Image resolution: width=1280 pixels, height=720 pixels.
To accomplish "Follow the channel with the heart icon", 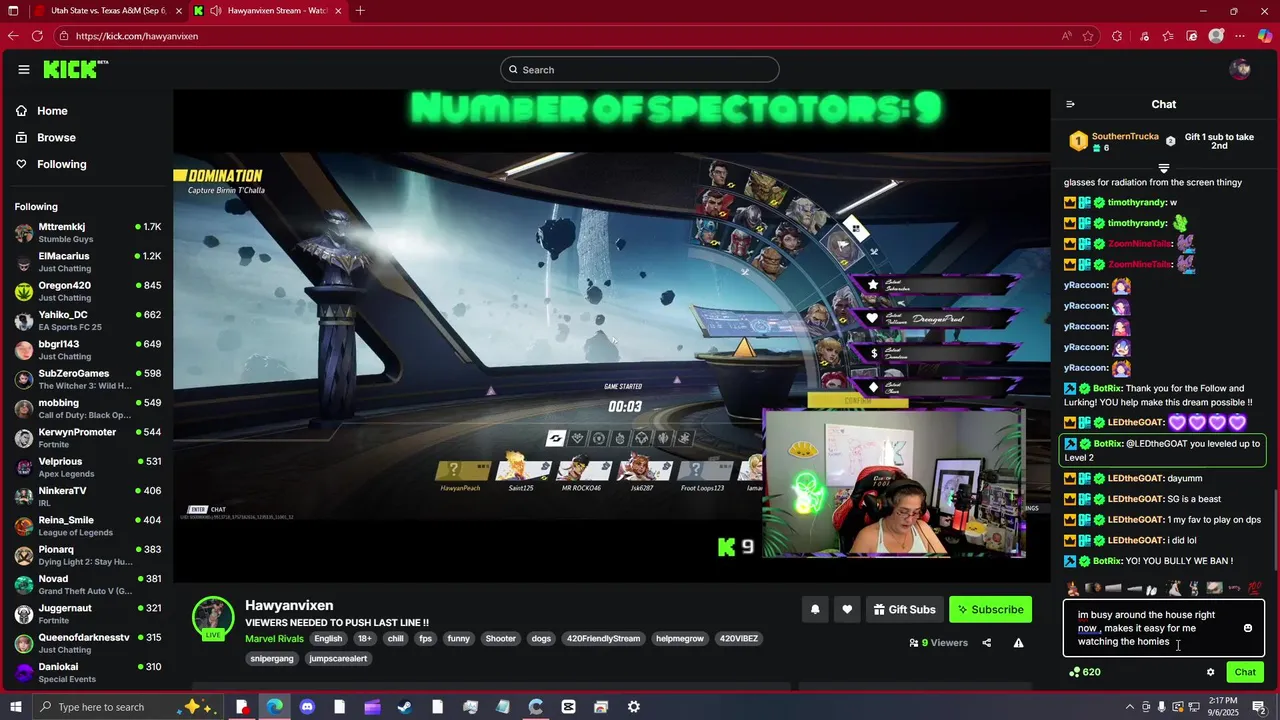I will 847,609.
